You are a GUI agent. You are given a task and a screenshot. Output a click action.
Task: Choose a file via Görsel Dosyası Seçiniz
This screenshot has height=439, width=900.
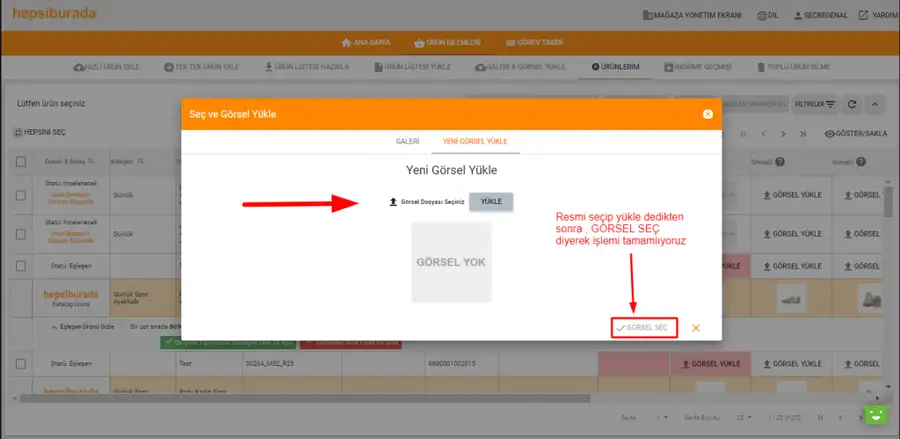point(426,202)
